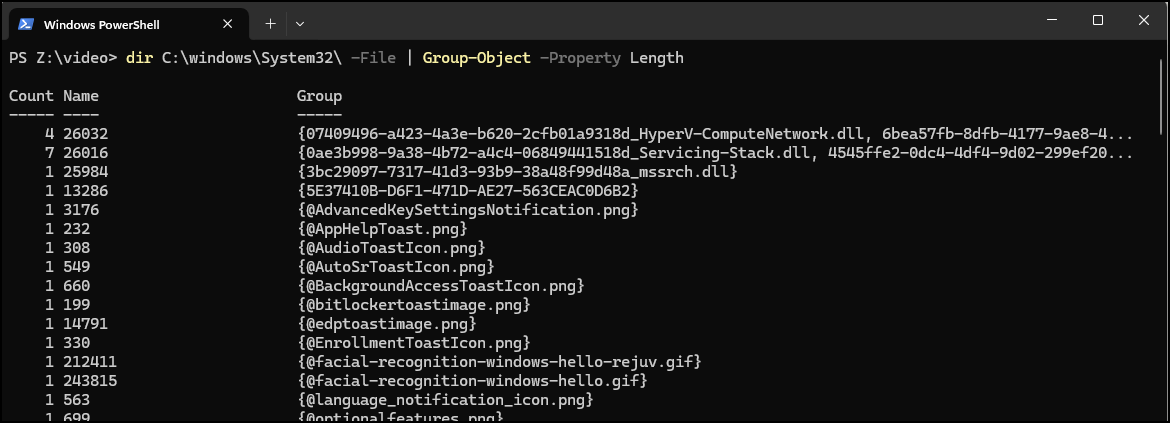The height and width of the screenshot is (423, 1170).
Task: Click the mssrch.dll group entry
Action: click(517, 172)
